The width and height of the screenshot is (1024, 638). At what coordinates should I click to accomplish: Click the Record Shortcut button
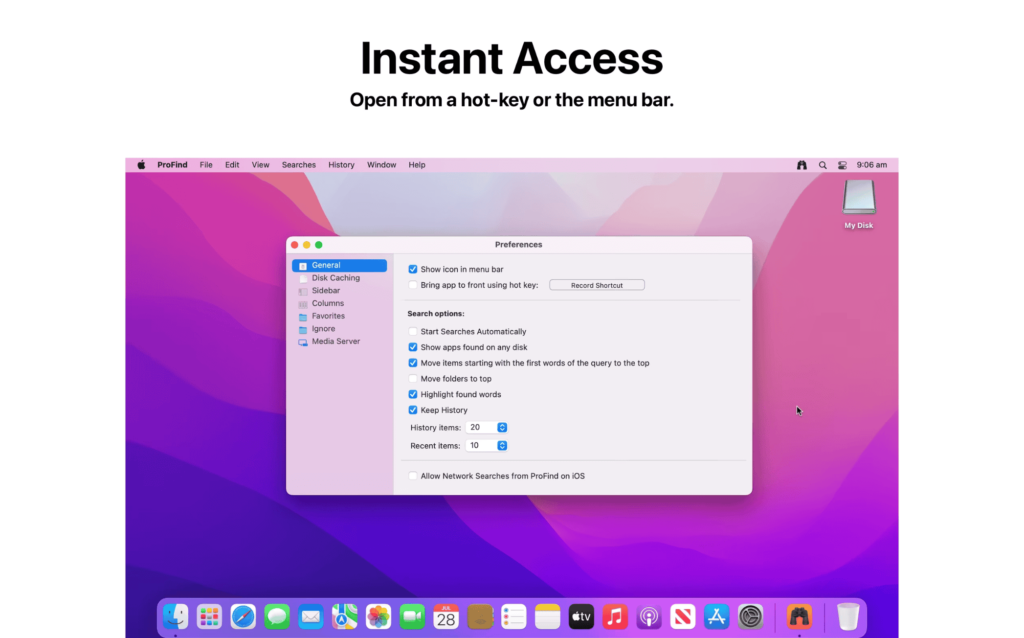[597, 284]
